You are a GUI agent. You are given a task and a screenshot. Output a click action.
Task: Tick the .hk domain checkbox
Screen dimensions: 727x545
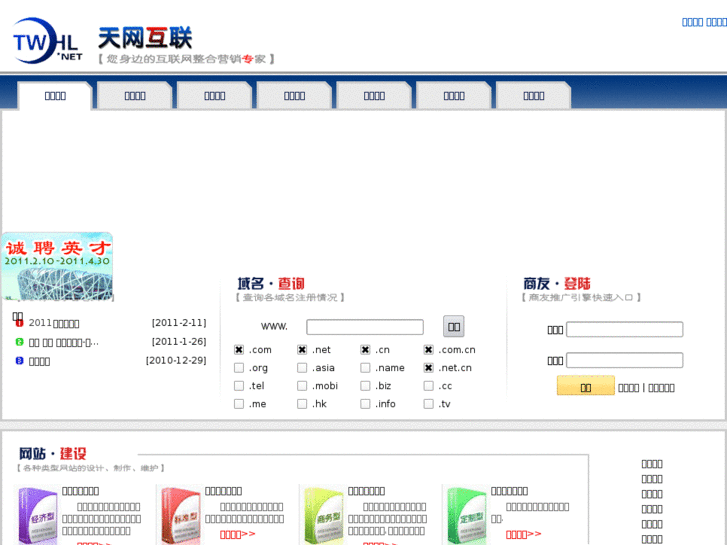[x=302, y=404]
